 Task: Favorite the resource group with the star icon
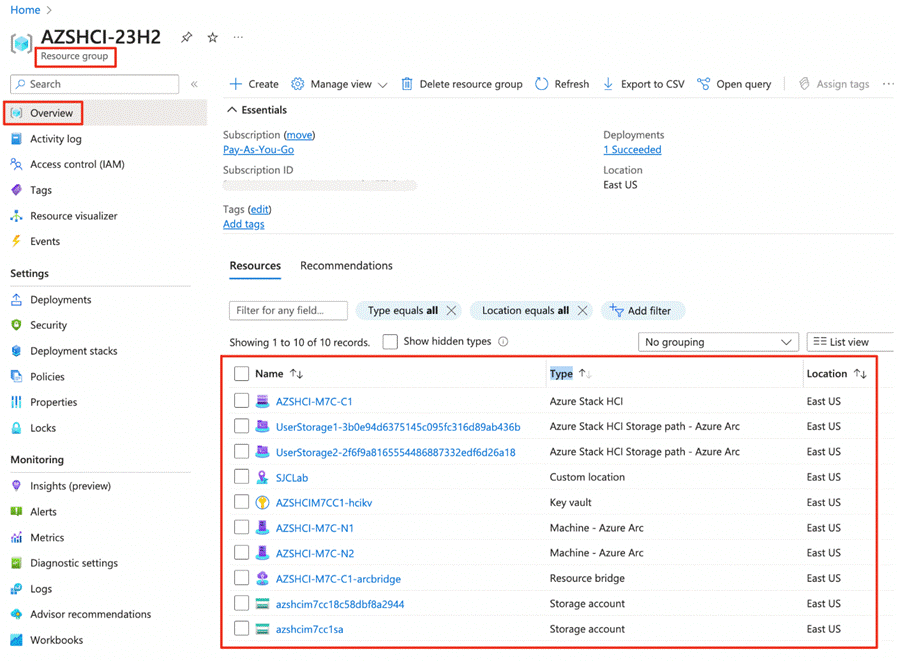tap(212, 38)
